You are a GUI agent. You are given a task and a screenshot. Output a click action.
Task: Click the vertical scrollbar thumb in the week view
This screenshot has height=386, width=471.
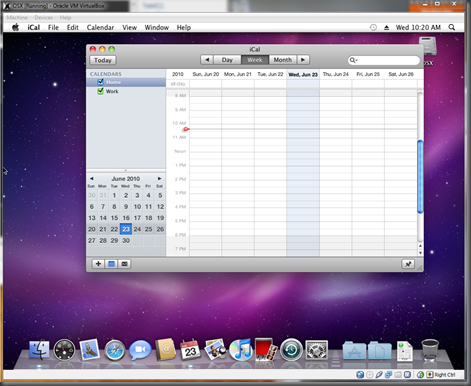pyautogui.click(x=420, y=177)
